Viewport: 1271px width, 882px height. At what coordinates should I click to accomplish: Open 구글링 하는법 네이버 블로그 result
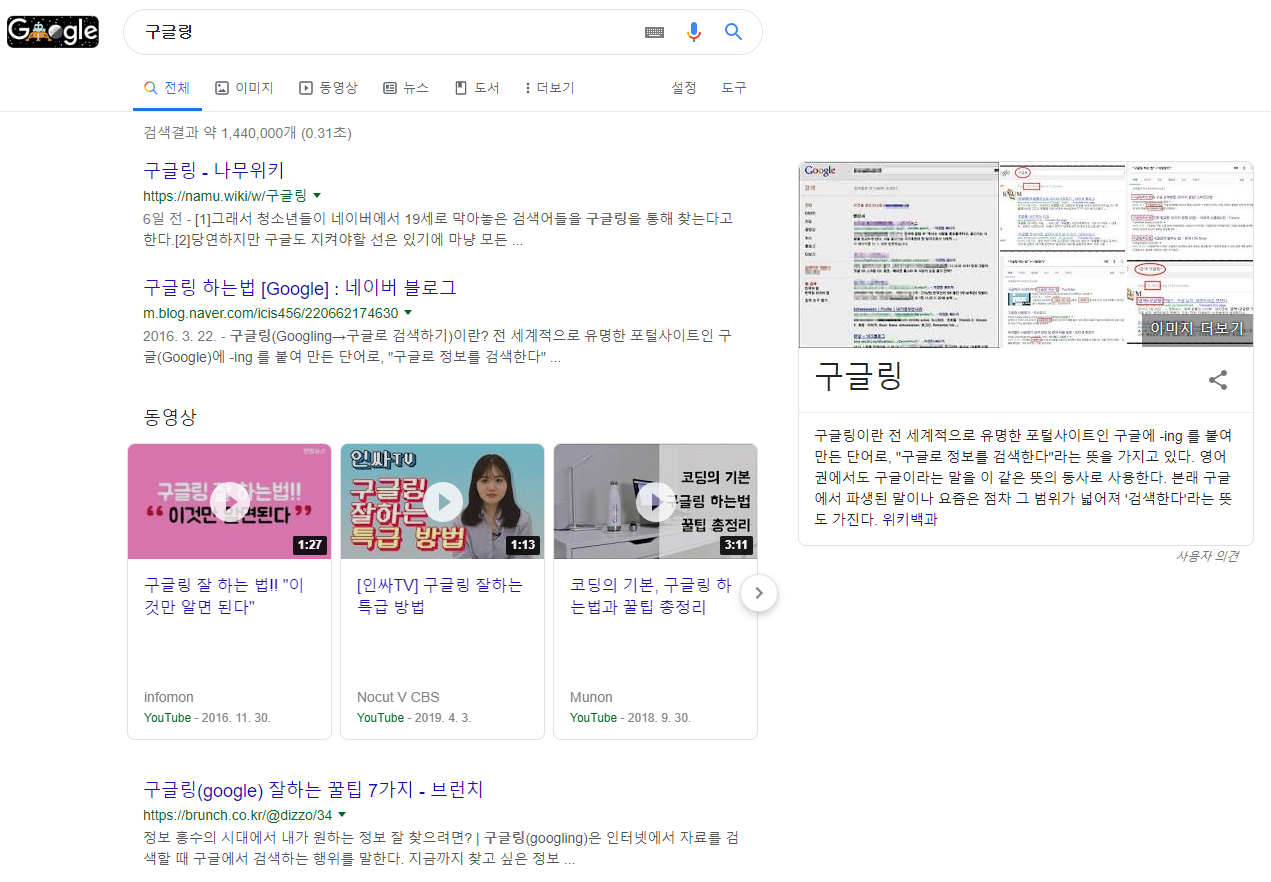pyautogui.click(x=300, y=288)
